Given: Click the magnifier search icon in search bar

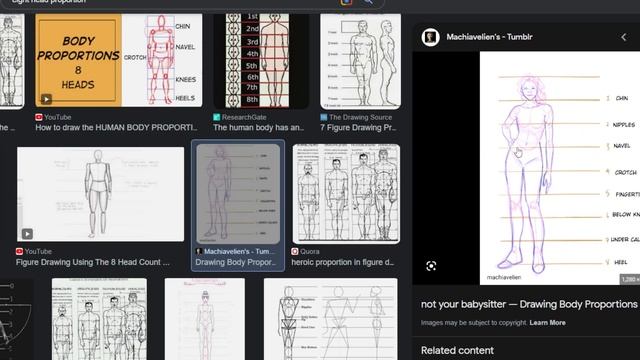Looking at the screenshot, I should point(368,2).
